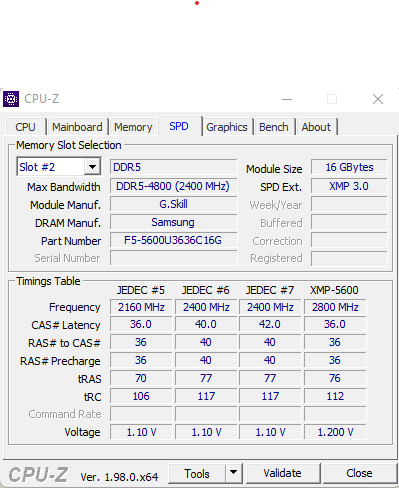Click the 1.200 V voltage cell

(x=335, y=432)
